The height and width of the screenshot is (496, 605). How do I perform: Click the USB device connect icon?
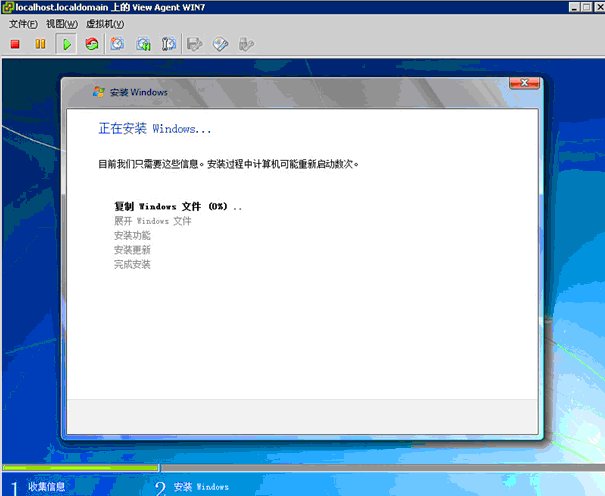point(246,44)
